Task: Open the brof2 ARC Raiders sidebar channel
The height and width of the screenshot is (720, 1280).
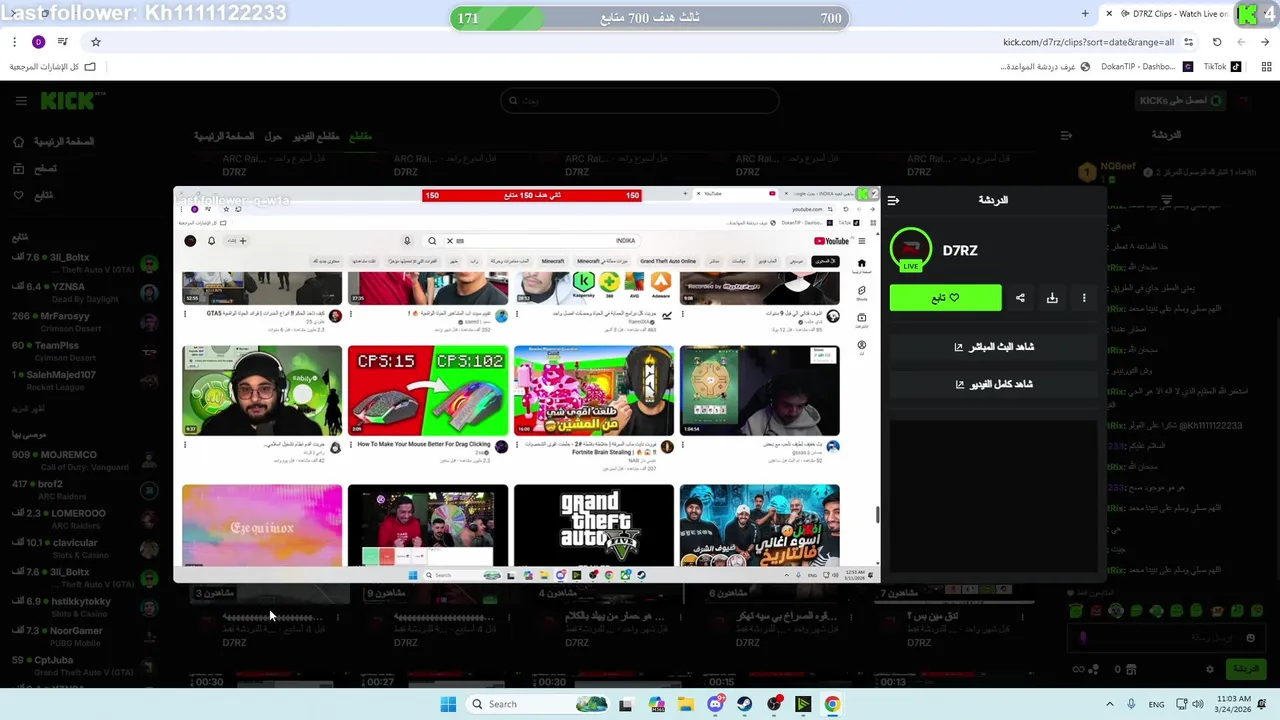Action: pyautogui.click(x=85, y=489)
